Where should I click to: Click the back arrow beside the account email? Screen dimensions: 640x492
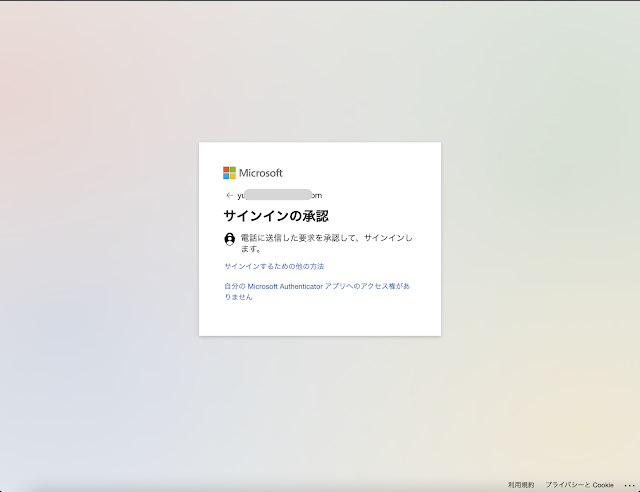coord(229,195)
